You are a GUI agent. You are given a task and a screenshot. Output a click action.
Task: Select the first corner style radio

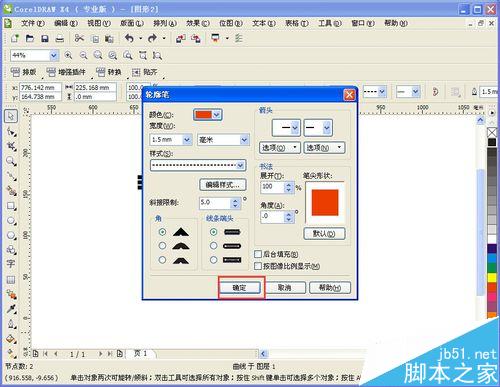tap(162, 232)
